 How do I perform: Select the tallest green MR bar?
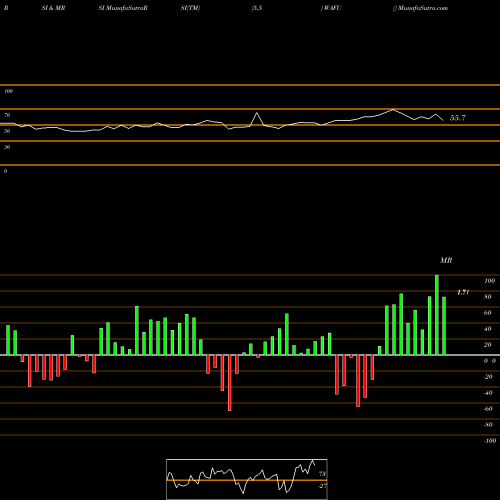click(437, 315)
